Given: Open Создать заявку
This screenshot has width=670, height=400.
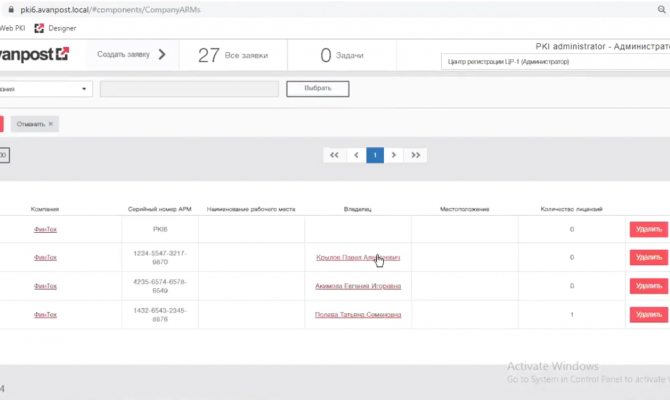Looking at the screenshot, I should pos(123,55).
